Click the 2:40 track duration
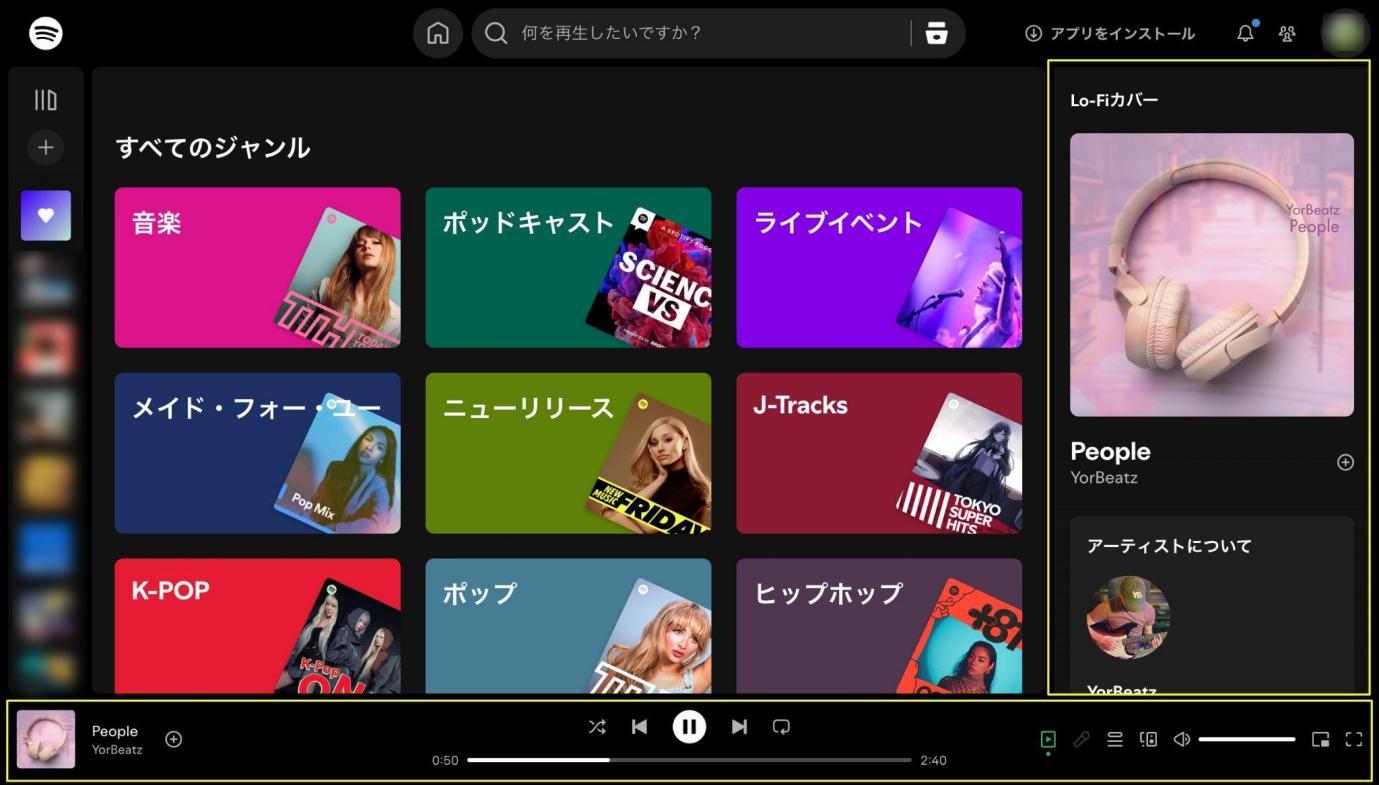This screenshot has height=785, width=1379. tap(933, 760)
